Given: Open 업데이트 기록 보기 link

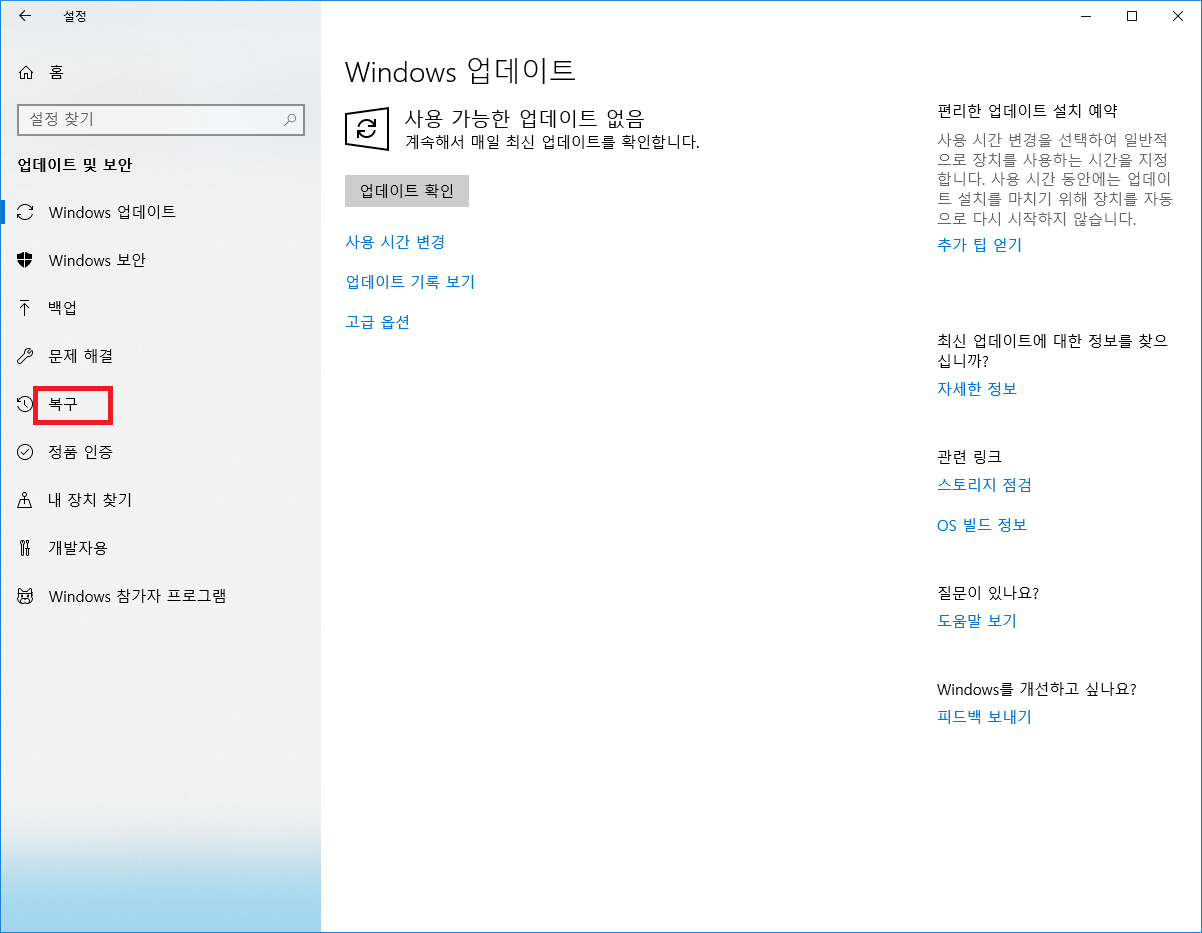Looking at the screenshot, I should tap(410, 282).
